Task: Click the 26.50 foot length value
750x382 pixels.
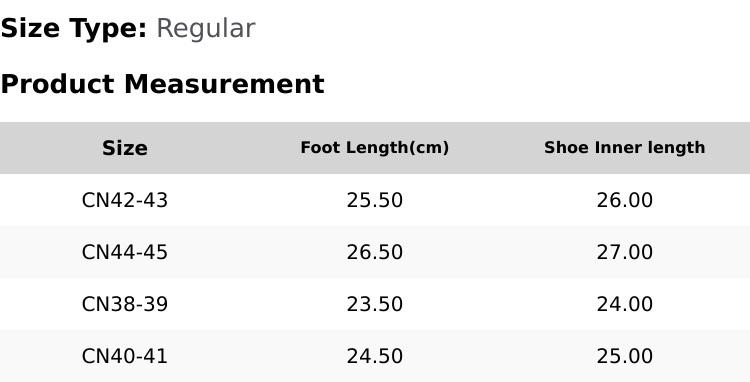Action: 375,252
